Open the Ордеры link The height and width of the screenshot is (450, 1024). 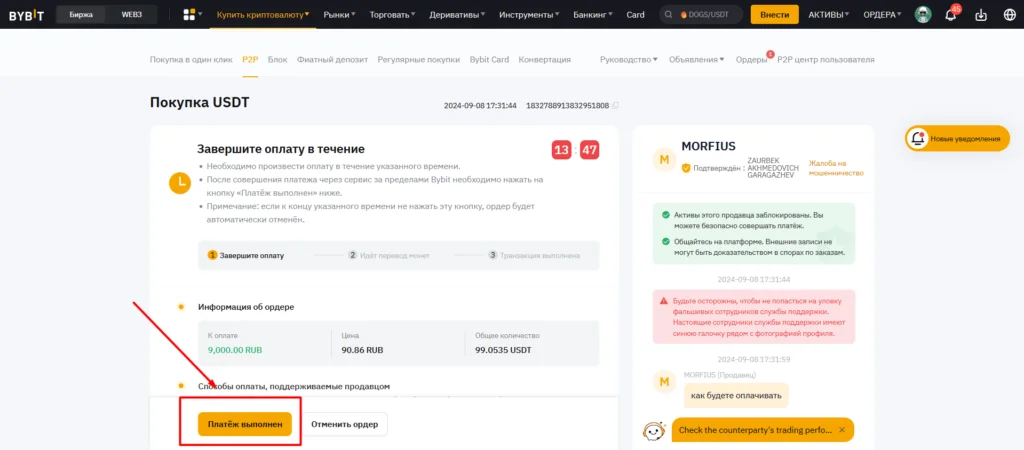[751, 59]
